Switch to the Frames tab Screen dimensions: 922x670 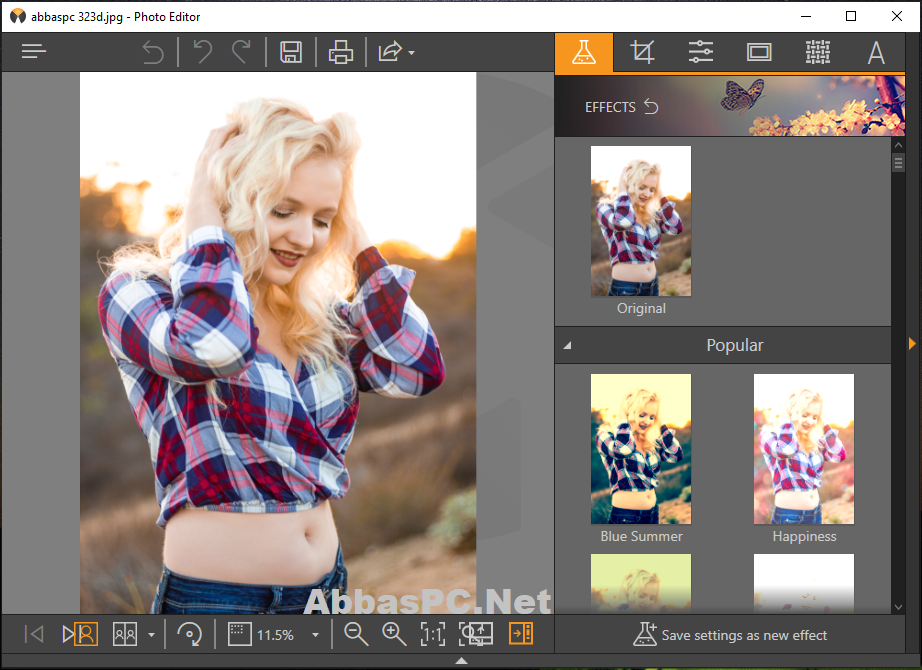pos(759,52)
